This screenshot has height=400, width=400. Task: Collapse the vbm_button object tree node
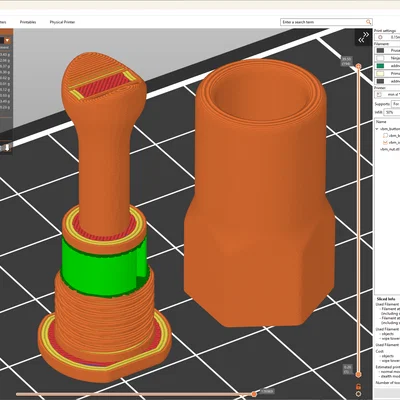point(377,129)
